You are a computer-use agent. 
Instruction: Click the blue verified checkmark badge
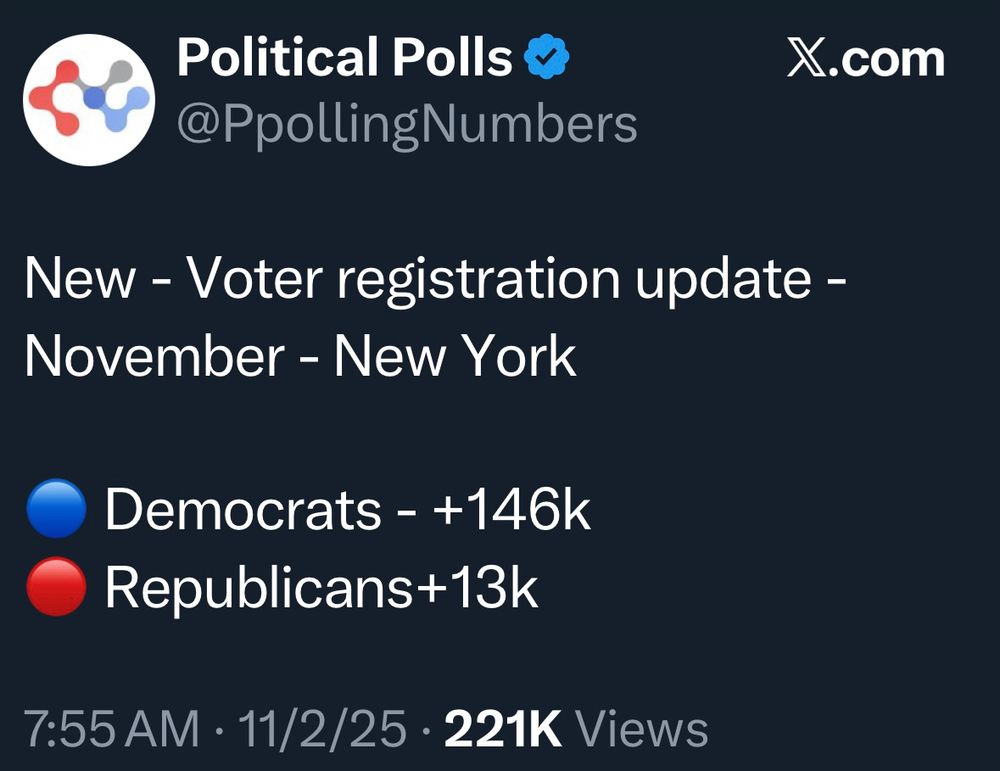(546, 57)
